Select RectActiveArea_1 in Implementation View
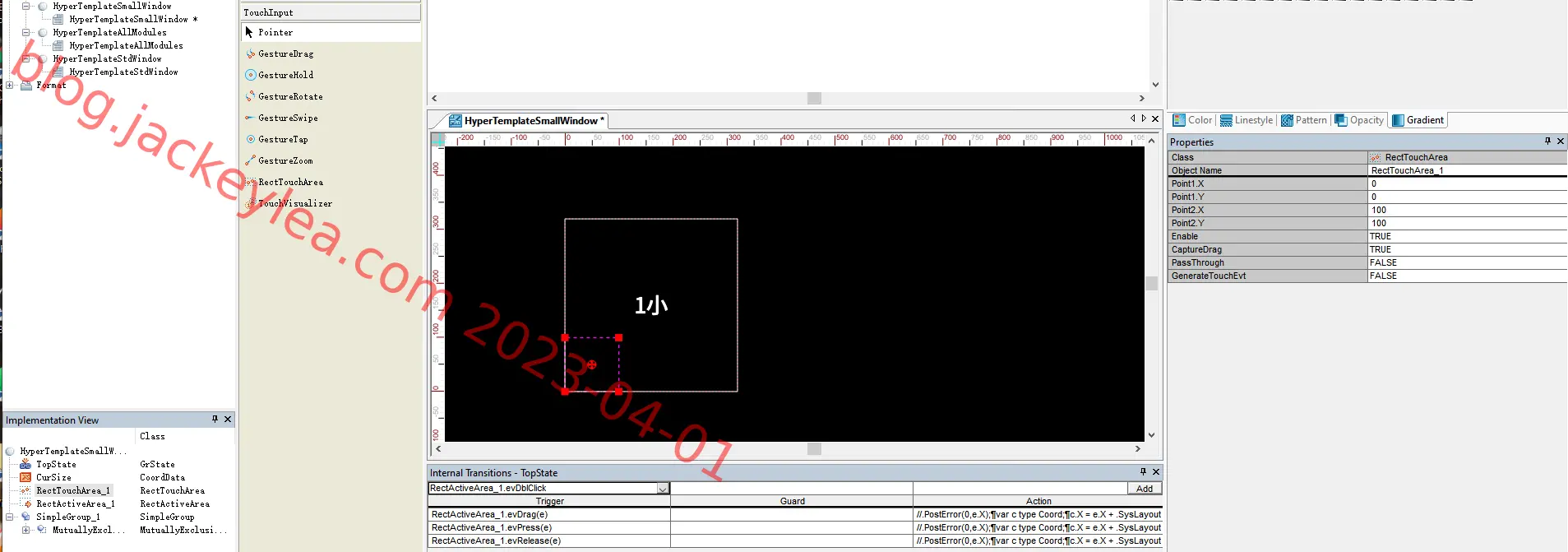Image resolution: width=1568 pixels, height=552 pixels. 76,503
